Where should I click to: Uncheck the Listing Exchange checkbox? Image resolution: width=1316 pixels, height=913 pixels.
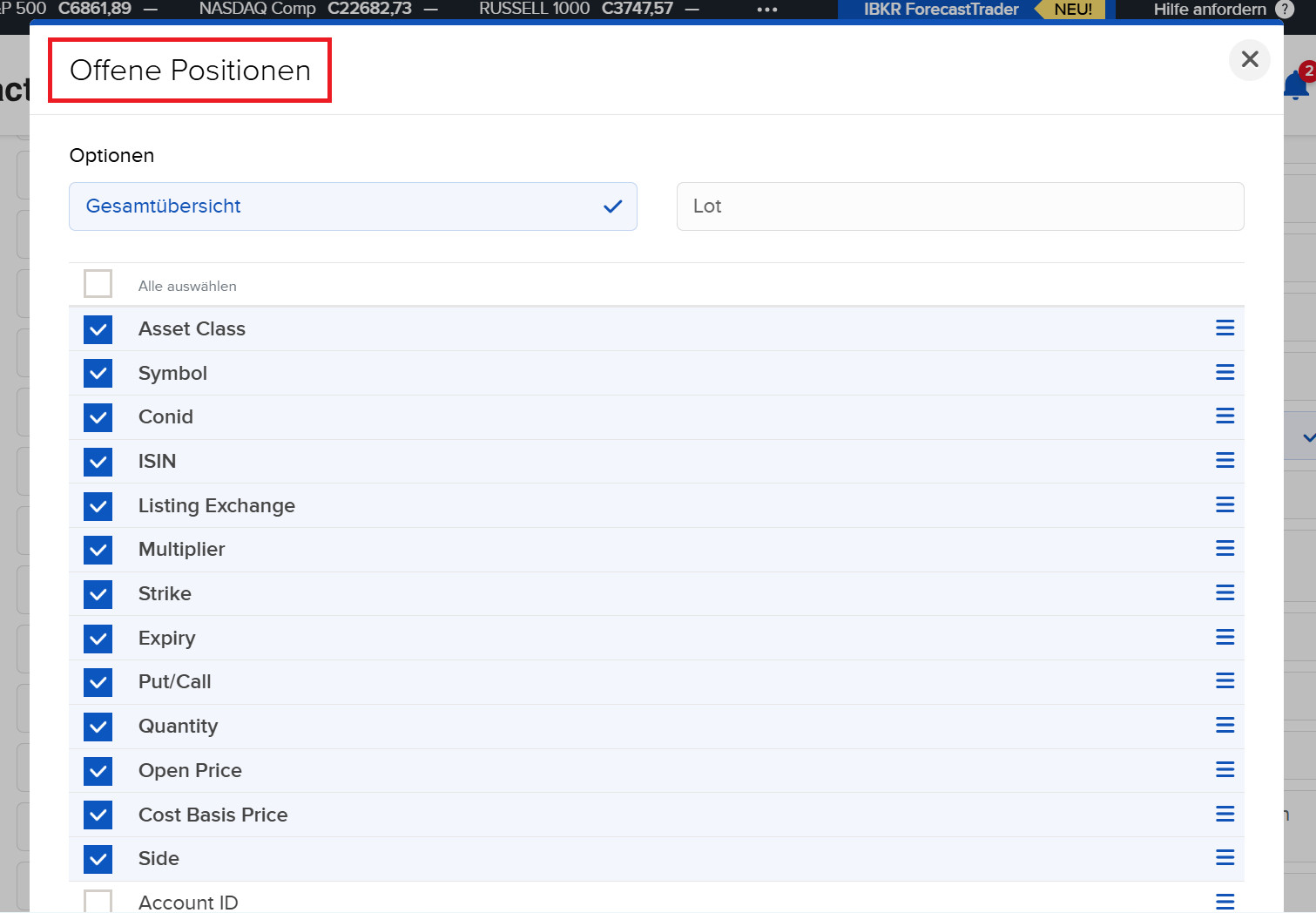click(x=98, y=506)
